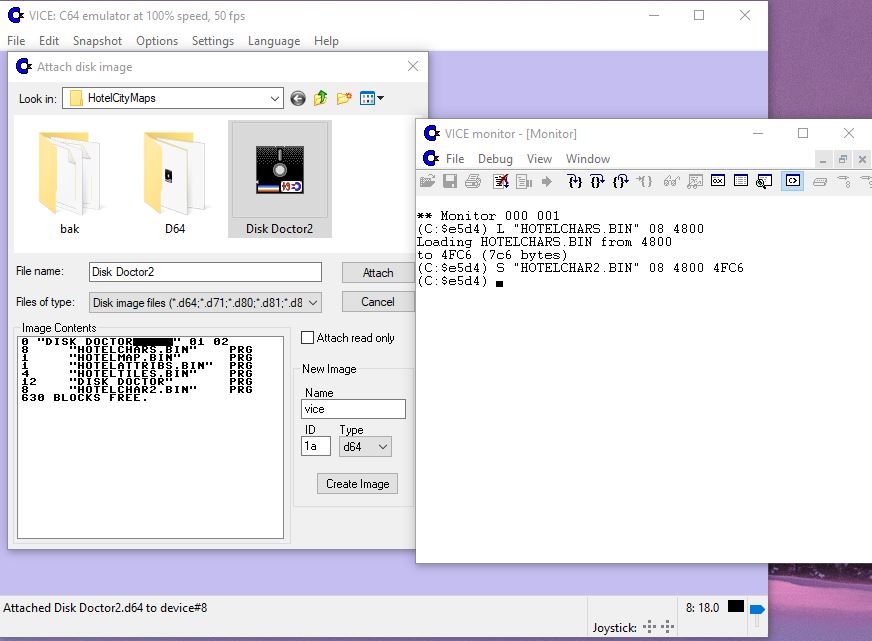Open the File menu in VICE monitor
The width and height of the screenshot is (872, 641).
[455, 158]
